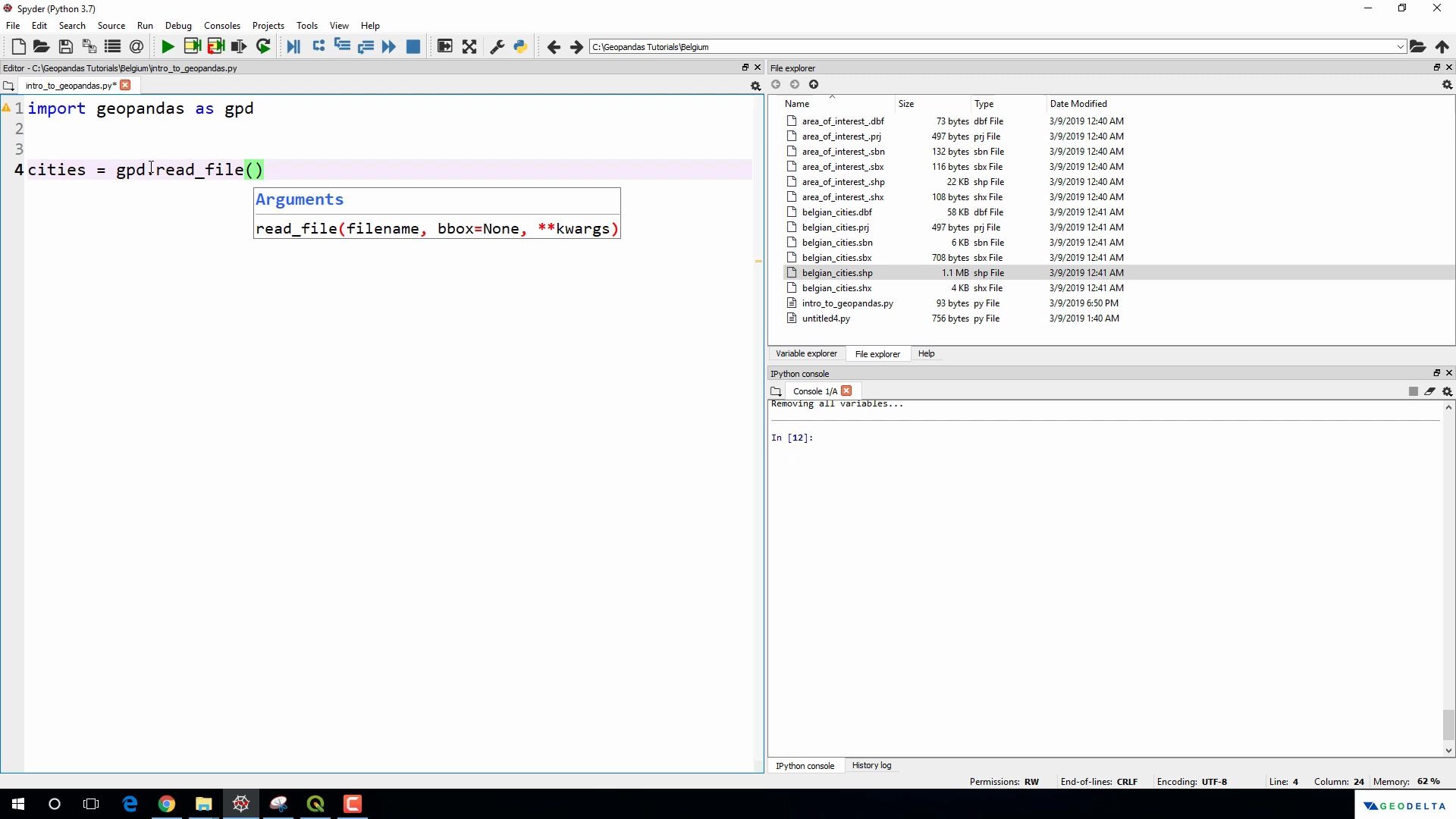Viewport: 1456px width, 819px height.
Task: Open the editor pane options gear menu
Action: [755, 86]
